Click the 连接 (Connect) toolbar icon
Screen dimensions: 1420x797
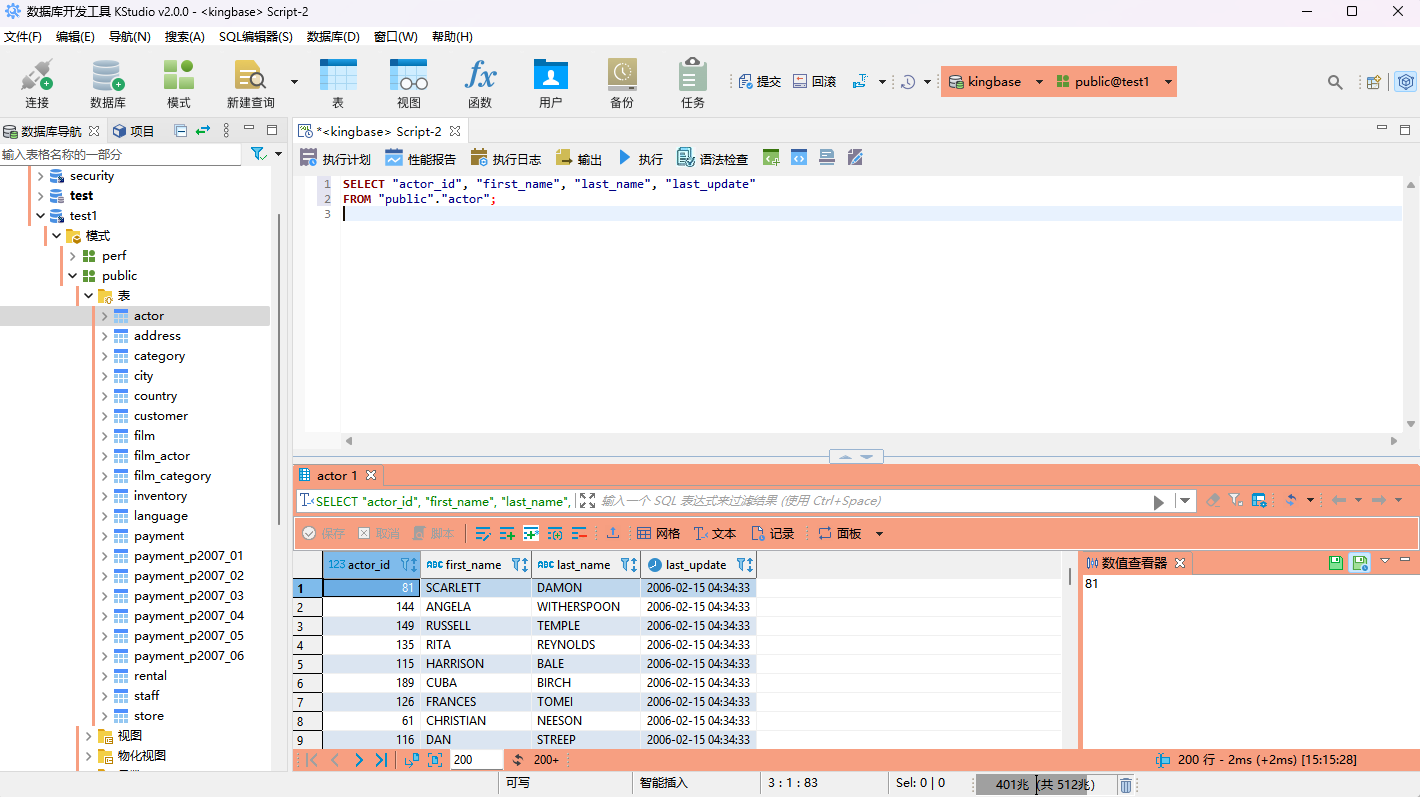(37, 76)
